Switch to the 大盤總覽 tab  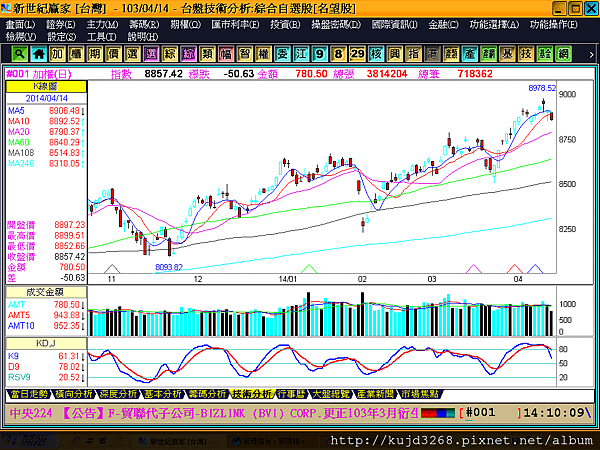coord(331,394)
